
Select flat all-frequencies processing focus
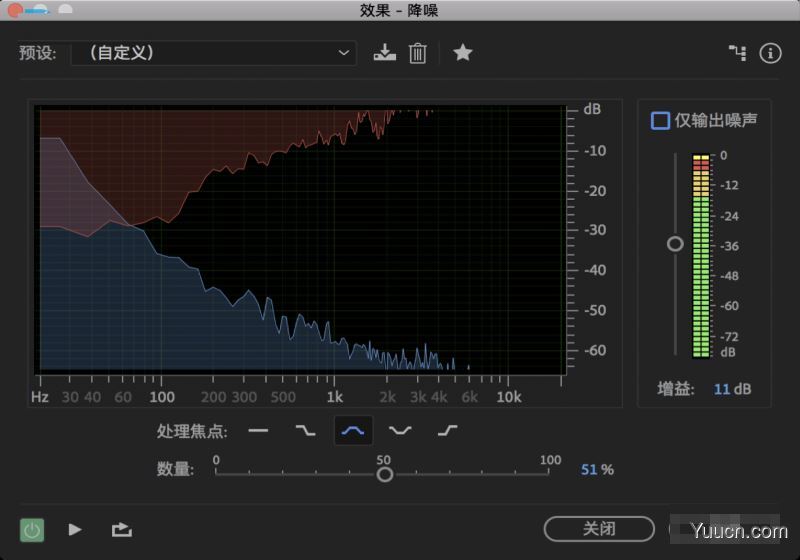(258, 430)
